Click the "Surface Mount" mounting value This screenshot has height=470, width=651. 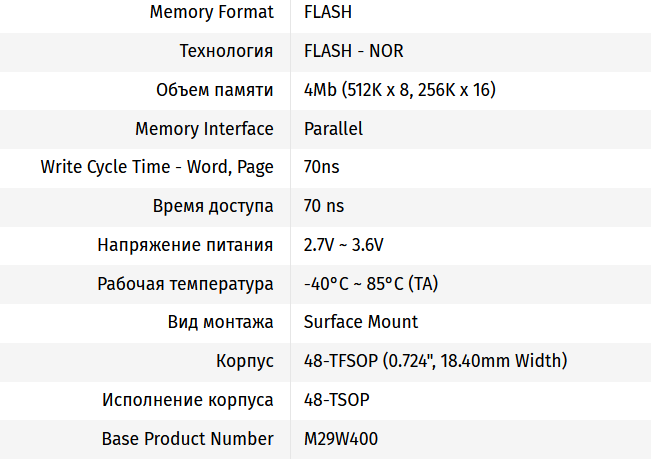(360, 322)
